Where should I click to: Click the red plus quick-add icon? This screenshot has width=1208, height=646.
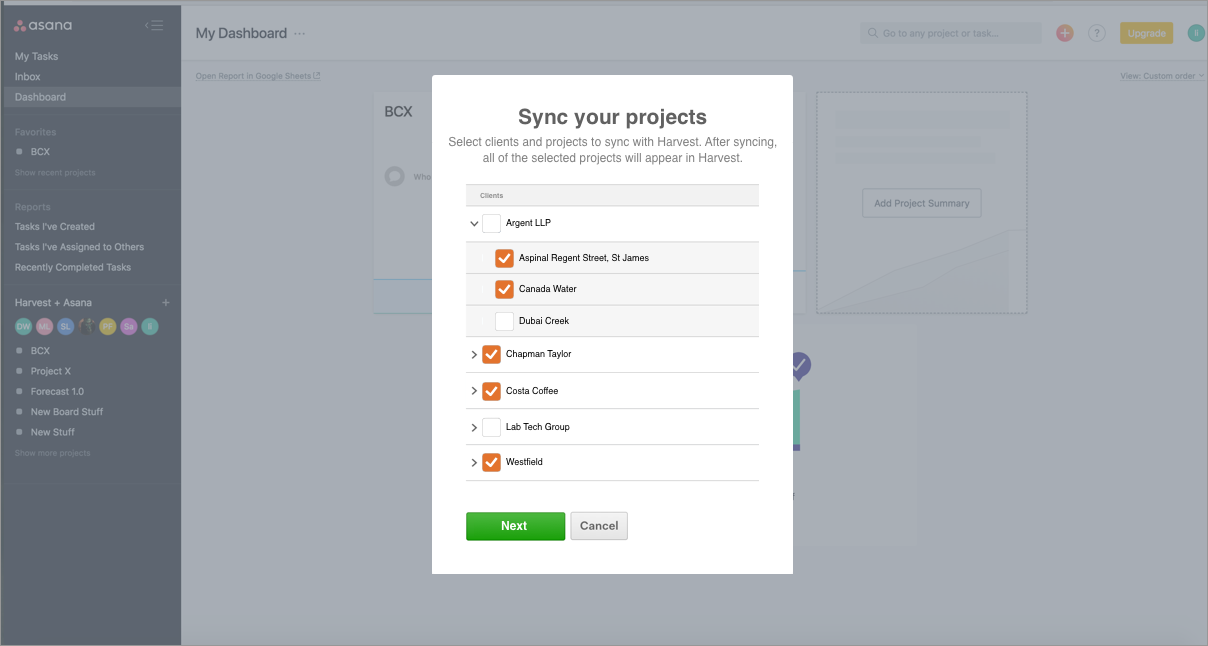[1064, 33]
